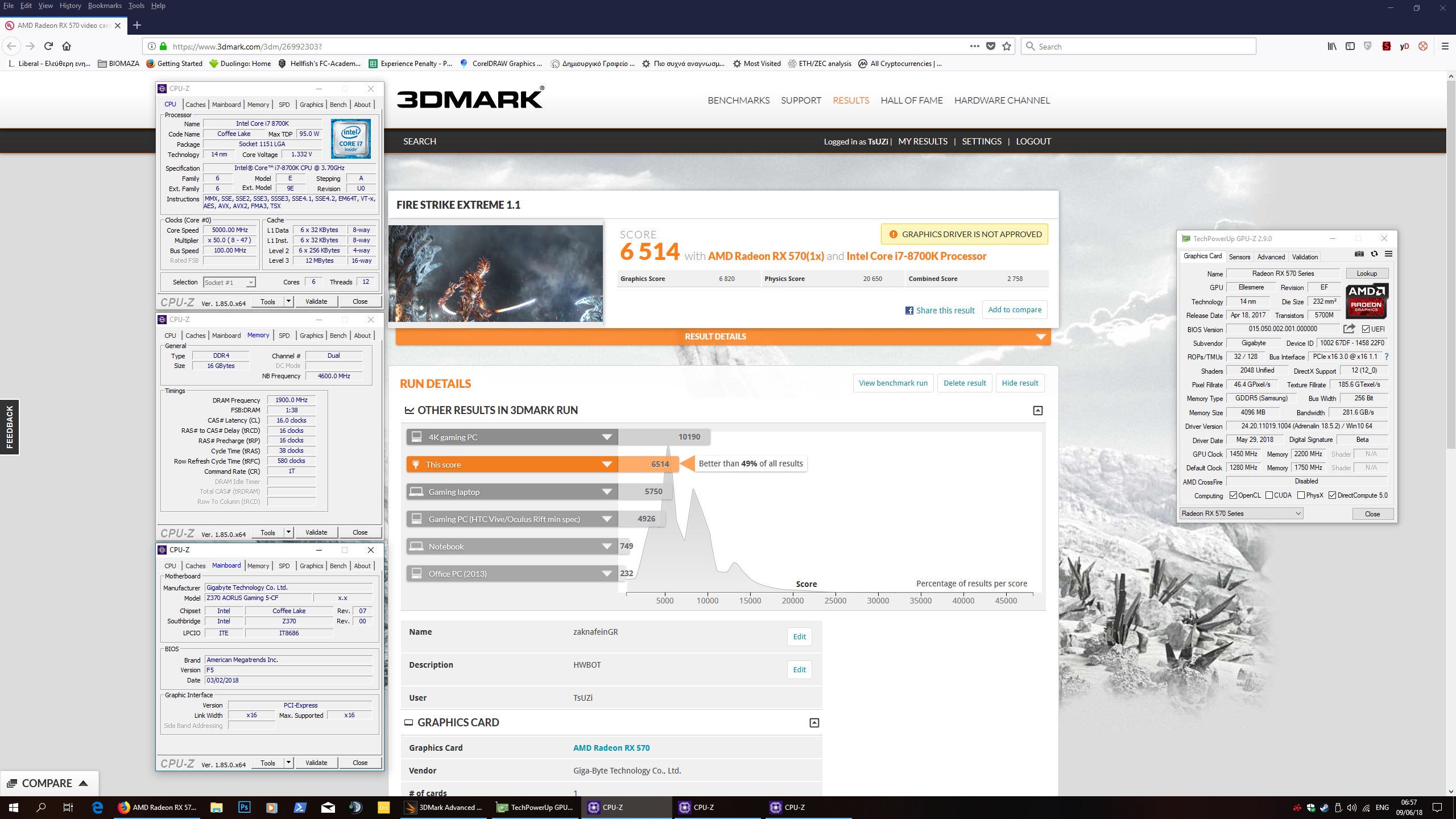Toggle the Firefox sidebar icon
This screenshot has width=1456, height=819.
pos(1350,46)
